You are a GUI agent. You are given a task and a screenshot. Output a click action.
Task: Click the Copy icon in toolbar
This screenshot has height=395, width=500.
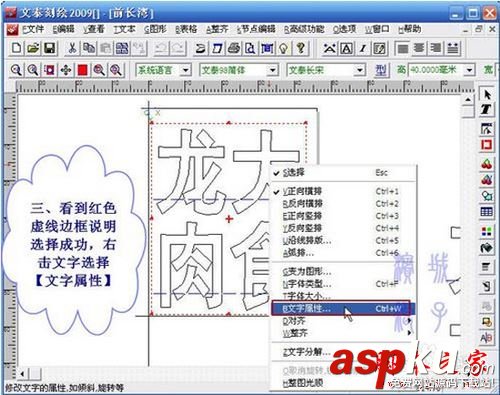point(89,49)
